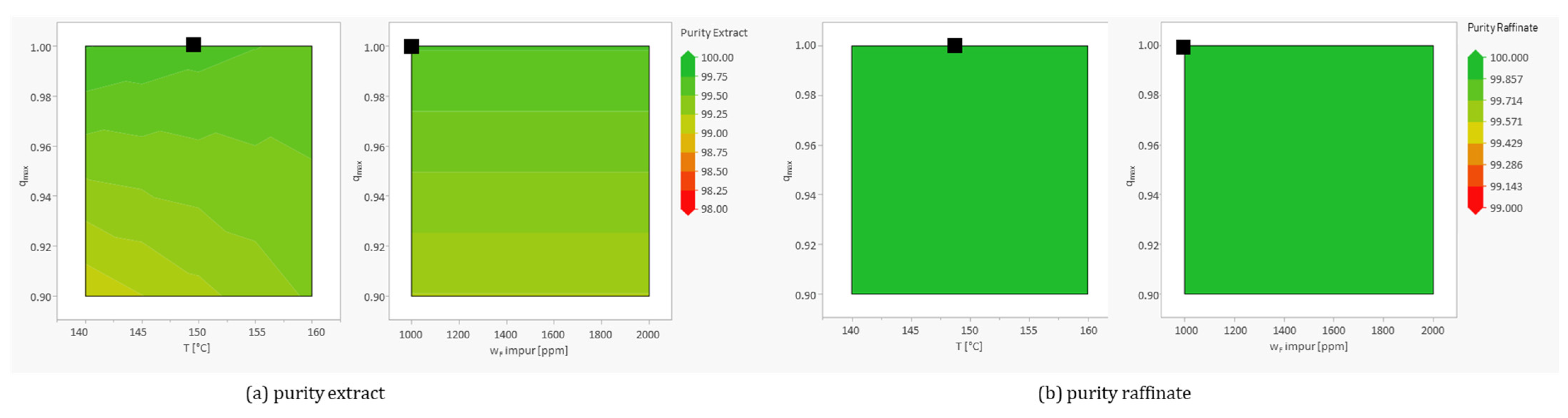Click the black marker on raffinate temperature plot

tap(955, 46)
